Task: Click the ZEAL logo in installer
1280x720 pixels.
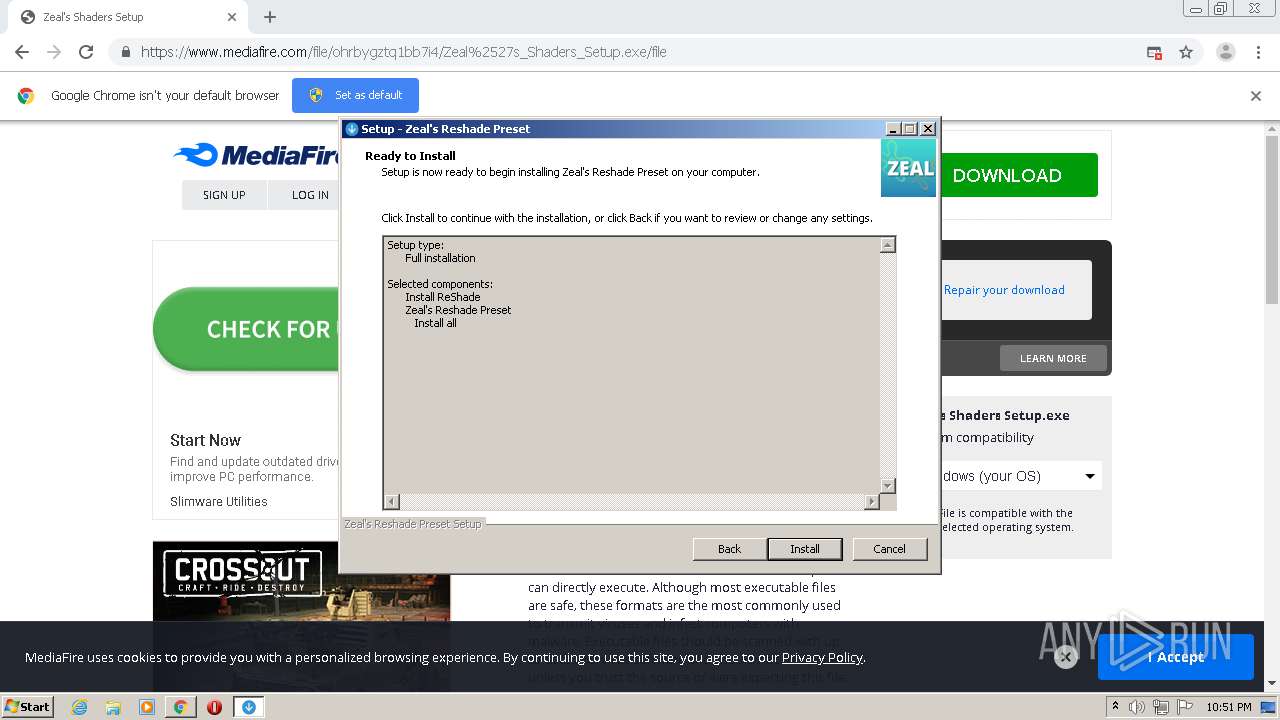Action: 908,167
